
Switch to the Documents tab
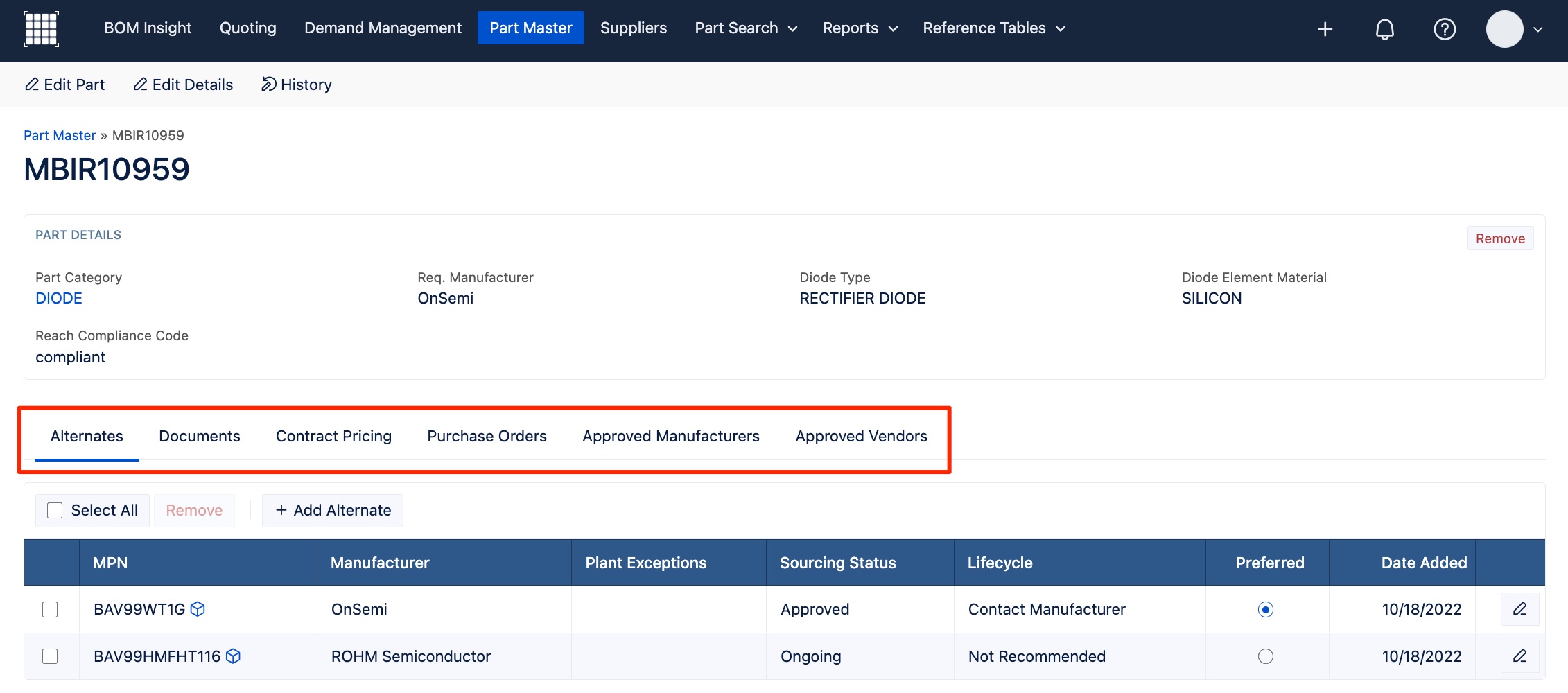(200, 437)
